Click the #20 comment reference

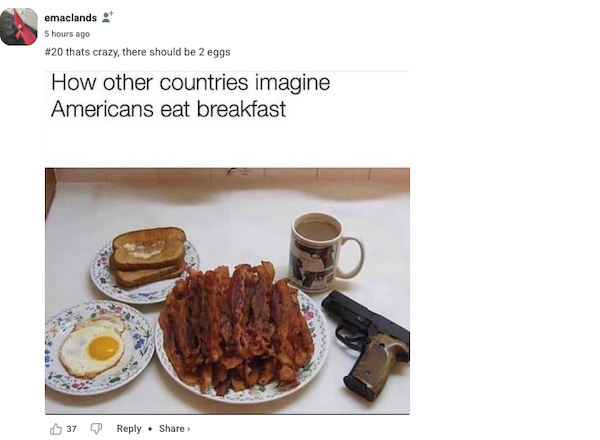coord(54,52)
